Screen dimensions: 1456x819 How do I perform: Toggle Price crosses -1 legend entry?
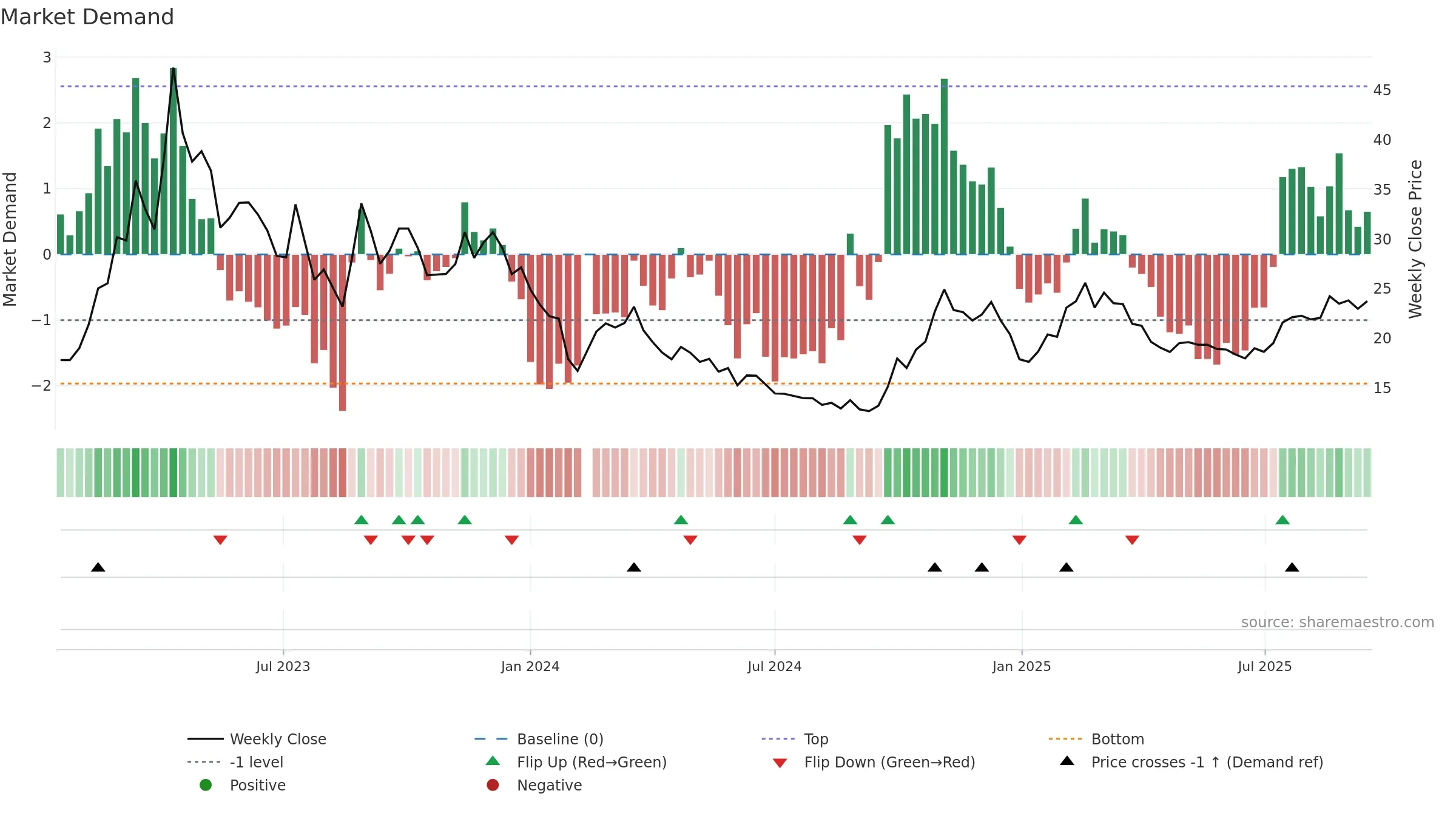pyautogui.click(x=1191, y=762)
